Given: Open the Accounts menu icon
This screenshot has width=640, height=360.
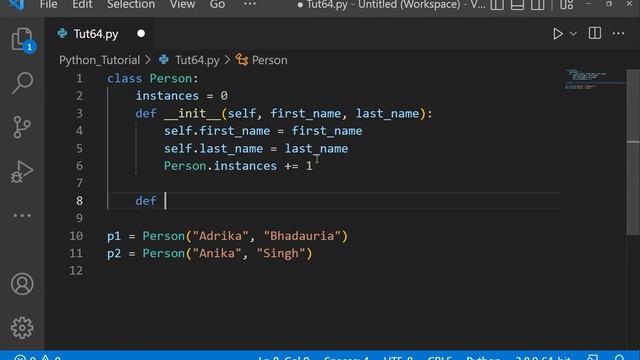Looking at the screenshot, I should 22,284.
